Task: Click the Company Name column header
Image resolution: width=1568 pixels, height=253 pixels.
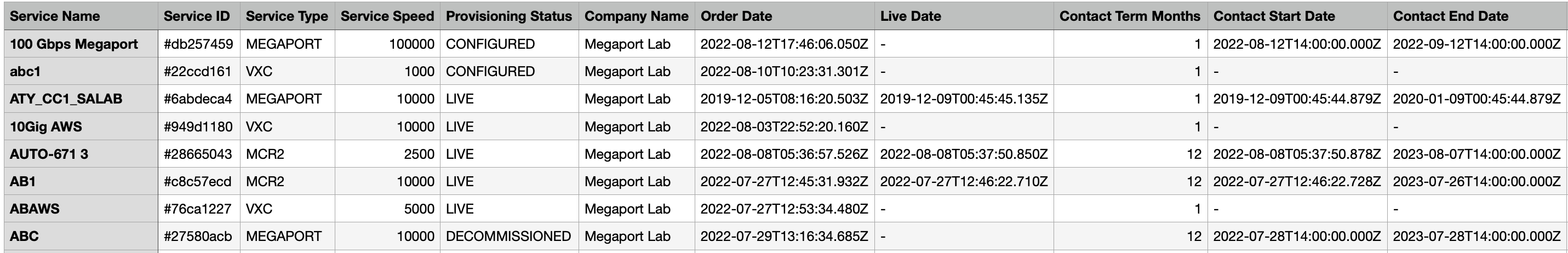Action: click(636, 16)
